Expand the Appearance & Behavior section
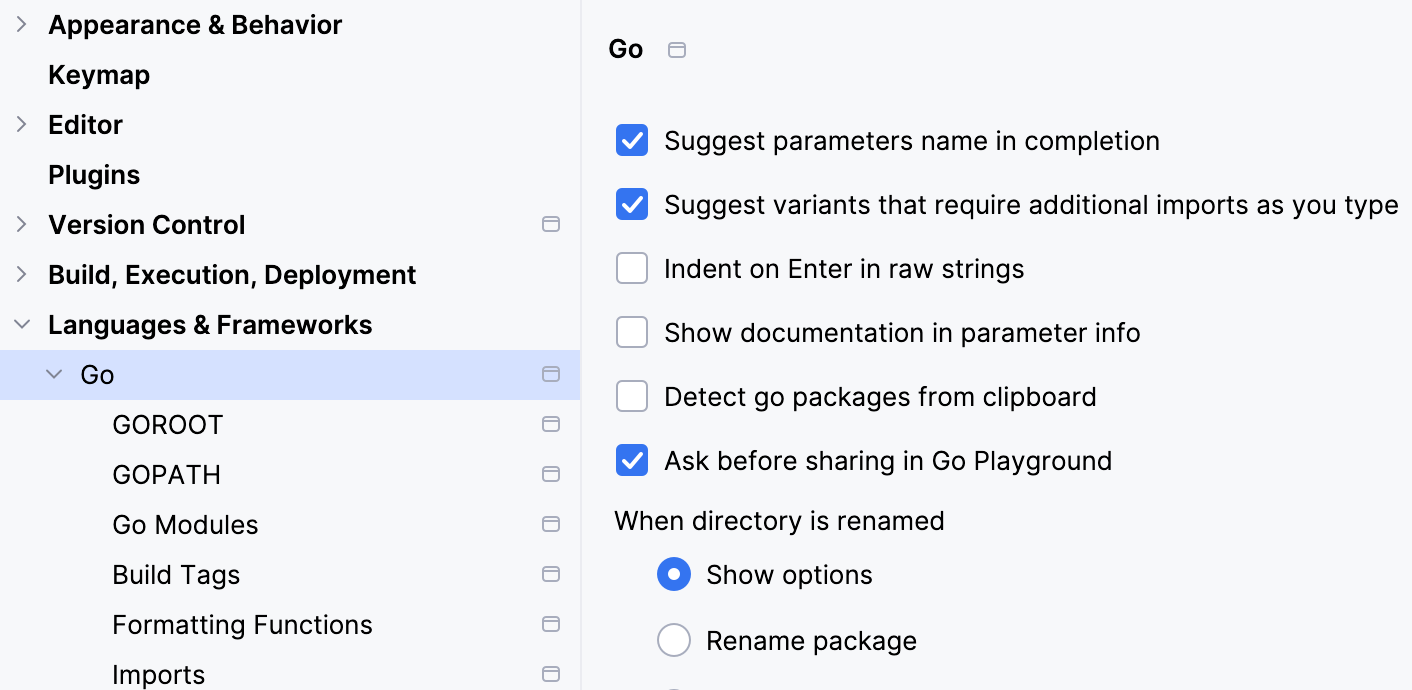1412x690 pixels. coord(21,24)
